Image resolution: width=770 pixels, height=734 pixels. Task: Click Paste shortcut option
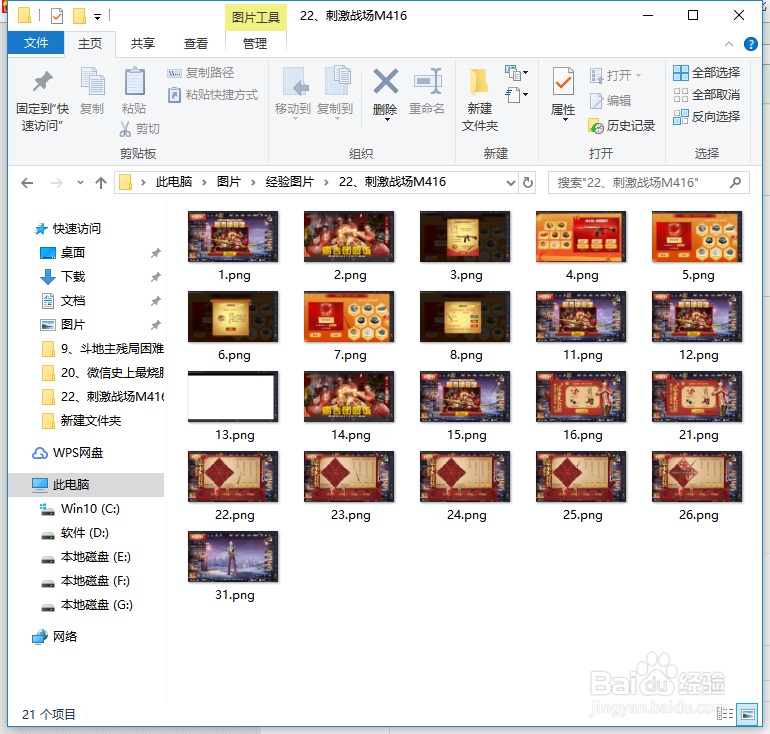point(213,95)
